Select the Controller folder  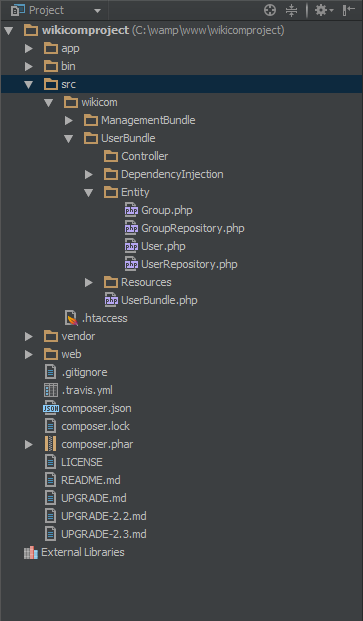point(136,156)
